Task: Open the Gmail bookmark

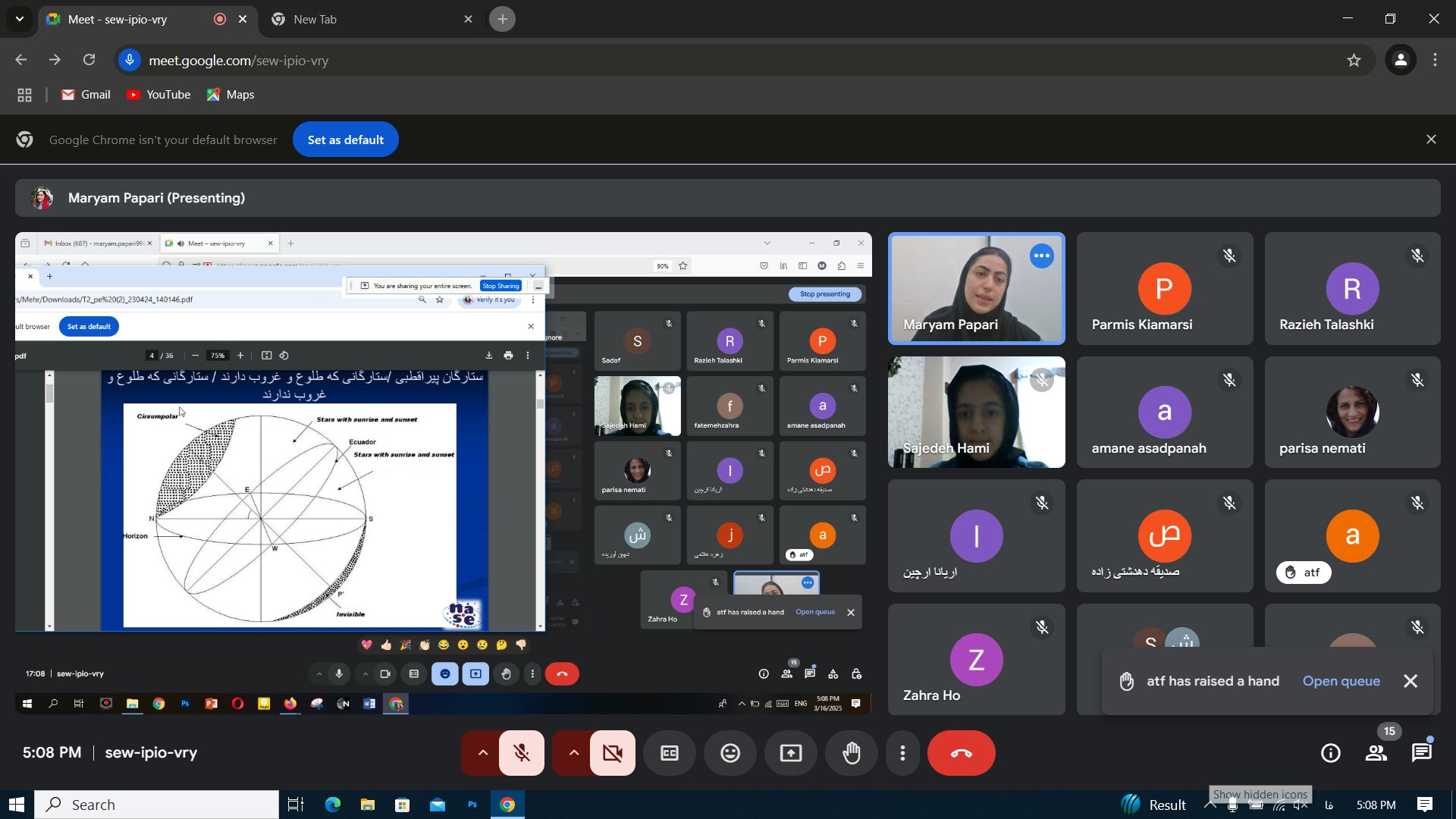Action: [x=86, y=95]
